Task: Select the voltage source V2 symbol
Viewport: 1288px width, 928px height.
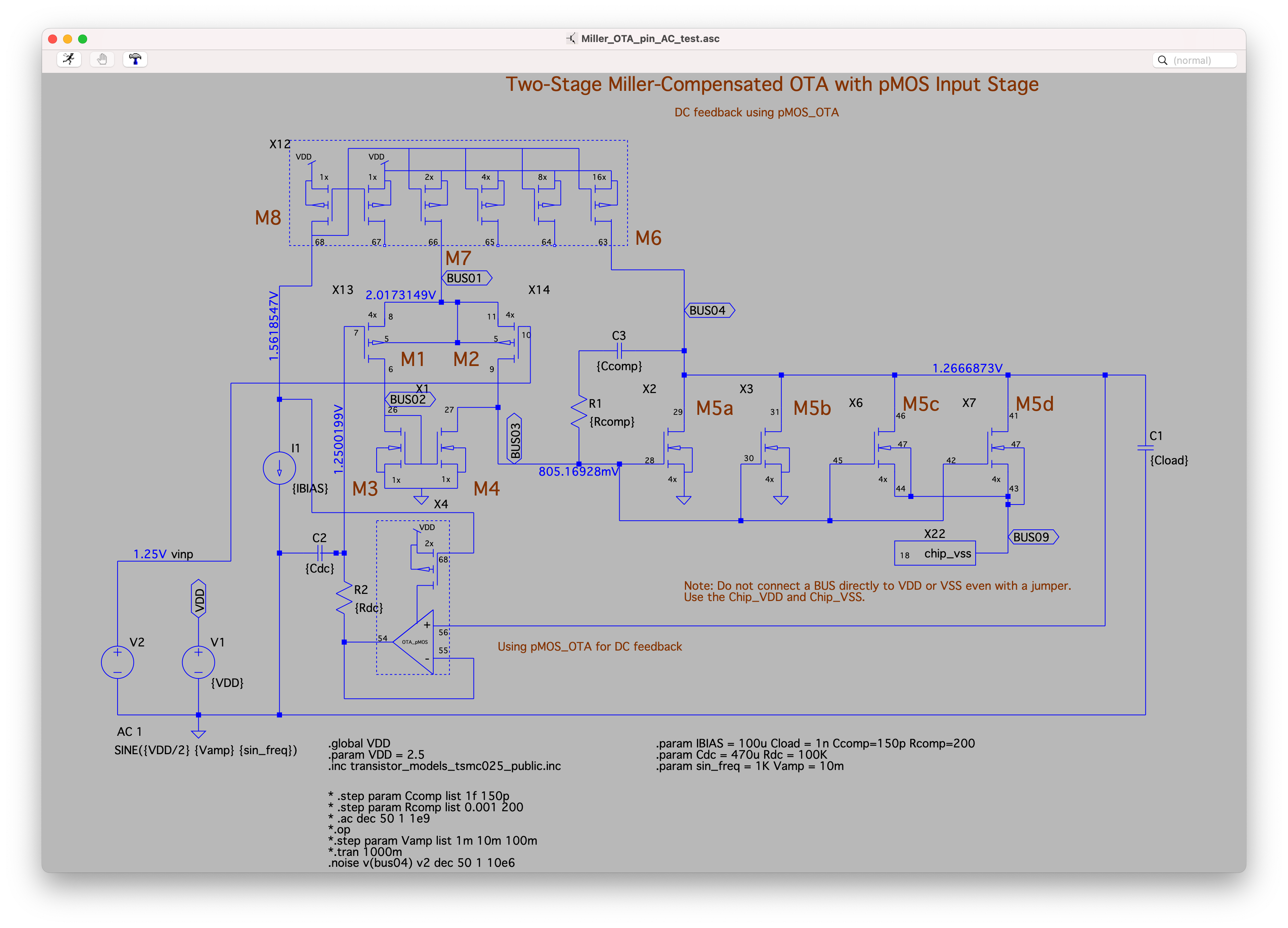Action: (118, 662)
